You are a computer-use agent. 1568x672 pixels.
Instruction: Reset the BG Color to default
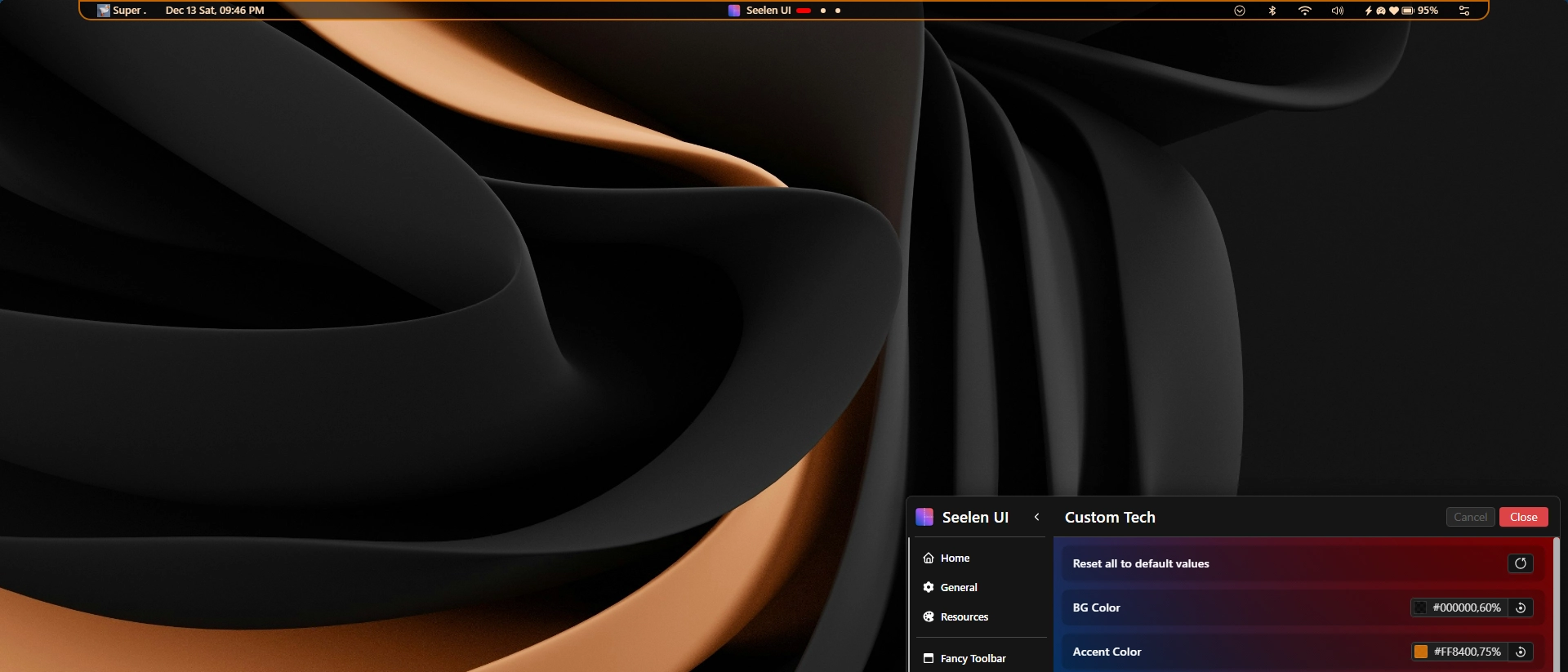click(1521, 607)
